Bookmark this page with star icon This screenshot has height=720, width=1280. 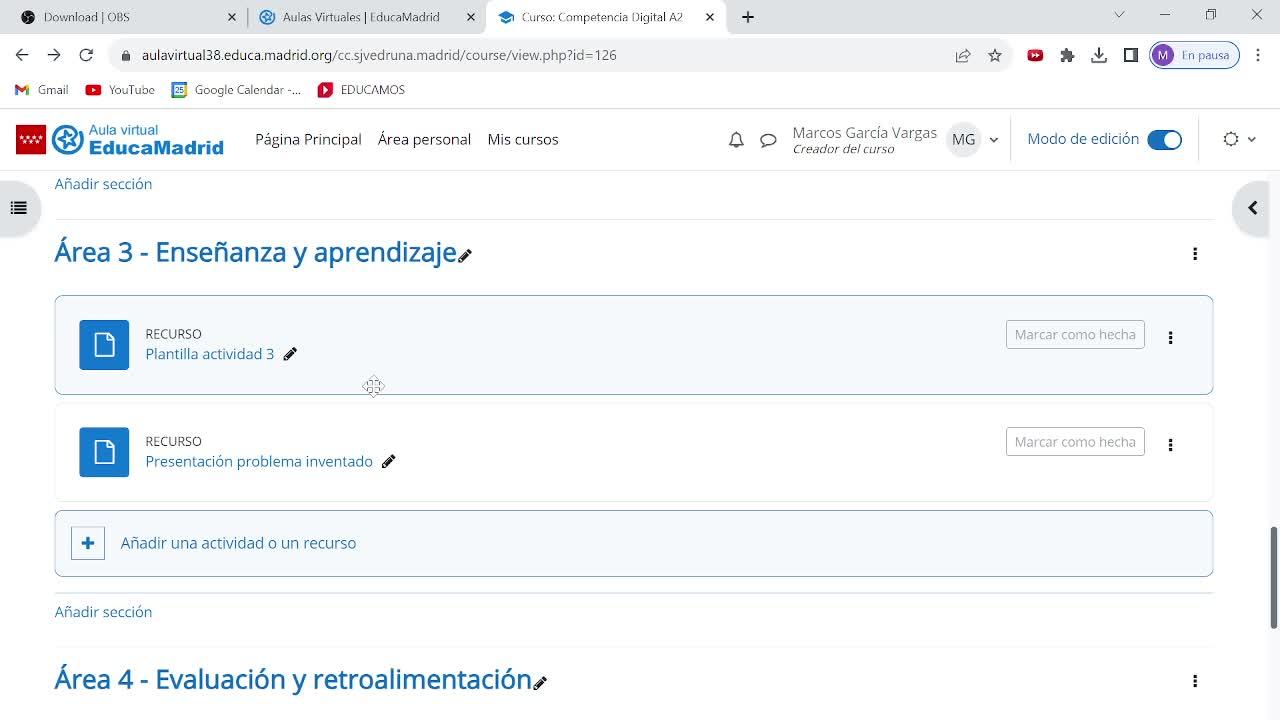click(x=995, y=56)
